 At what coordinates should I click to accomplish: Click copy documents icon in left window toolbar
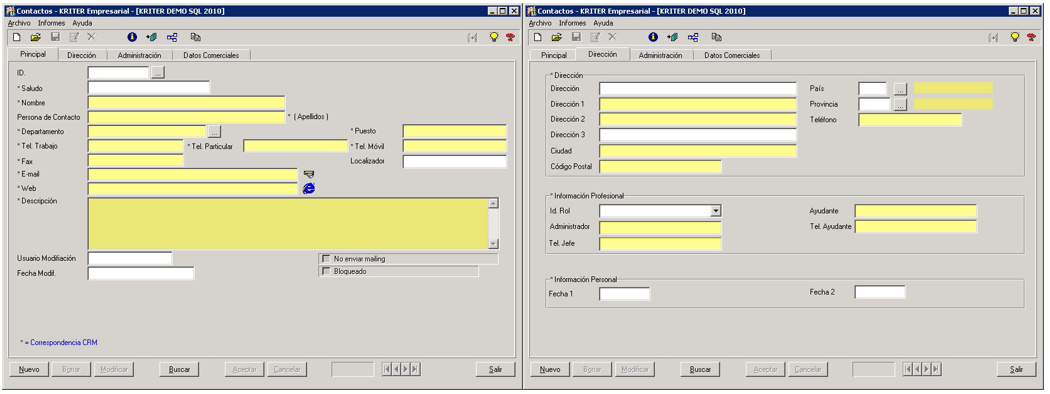pos(196,38)
